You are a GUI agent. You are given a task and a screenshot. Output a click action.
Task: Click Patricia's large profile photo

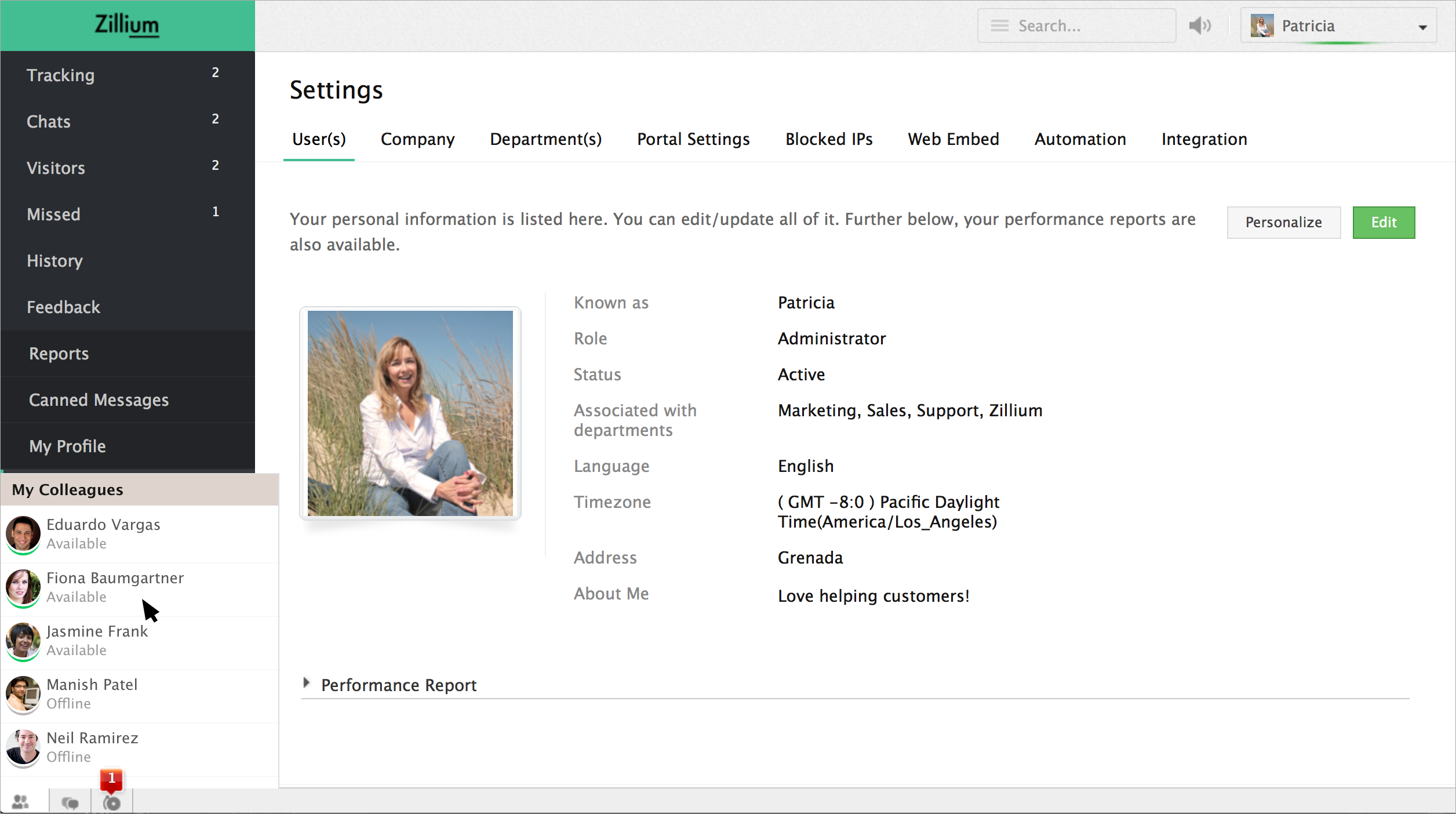410,413
